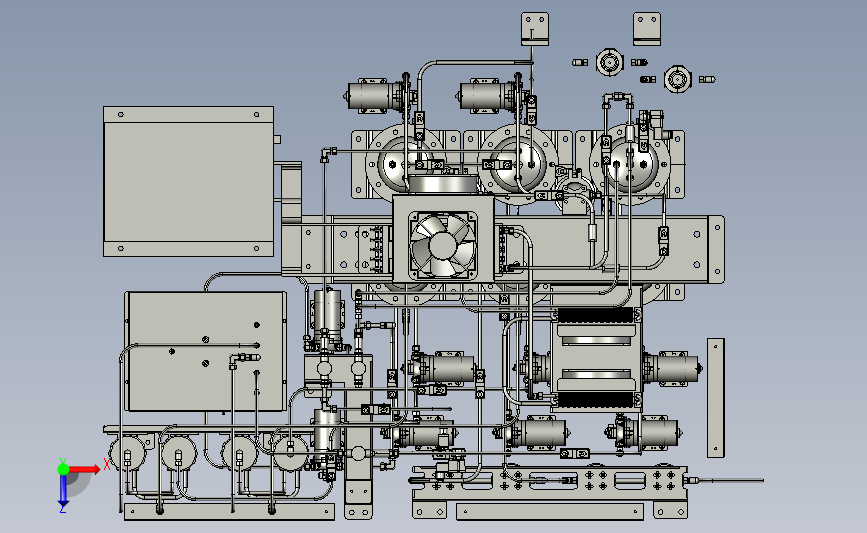Select the large blank panel at upper left

point(189,181)
